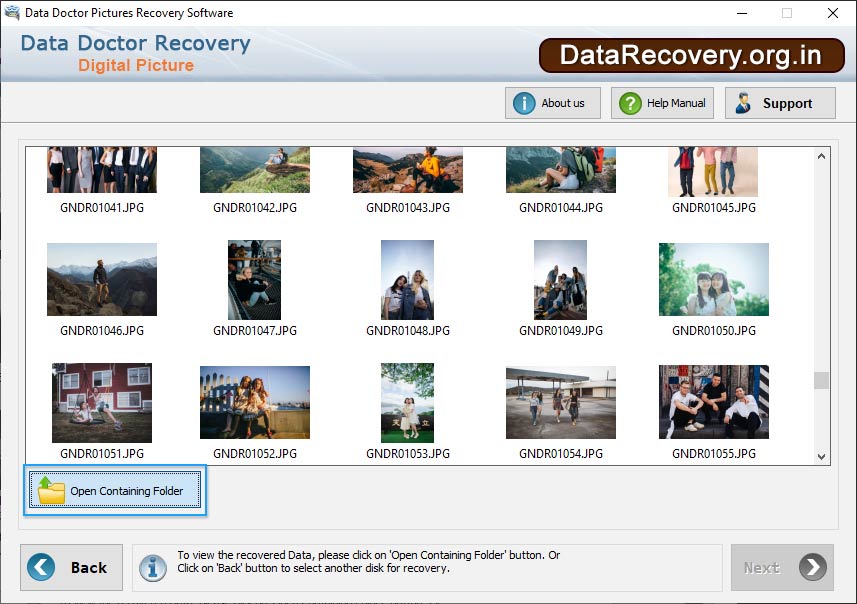
Task: Click the GNDR01042.JPG file name
Action: click(255, 208)
